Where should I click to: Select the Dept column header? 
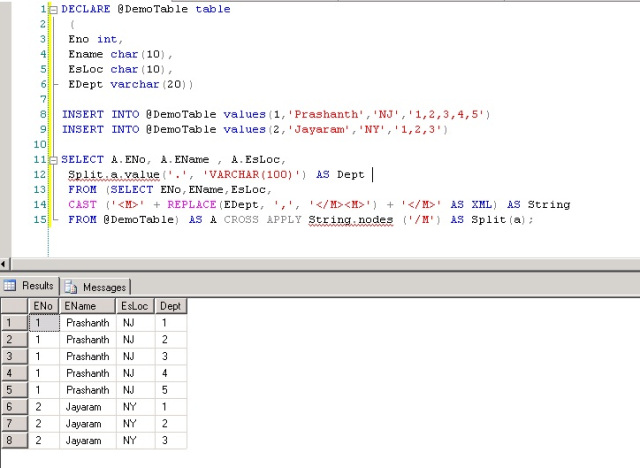[x=171, y=306]
